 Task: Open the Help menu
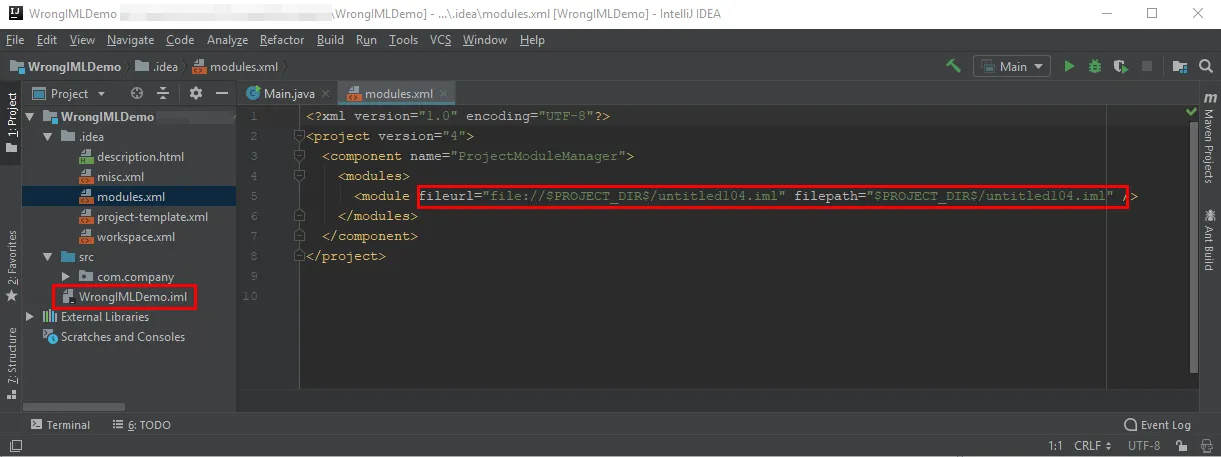[x=533, y=40]
